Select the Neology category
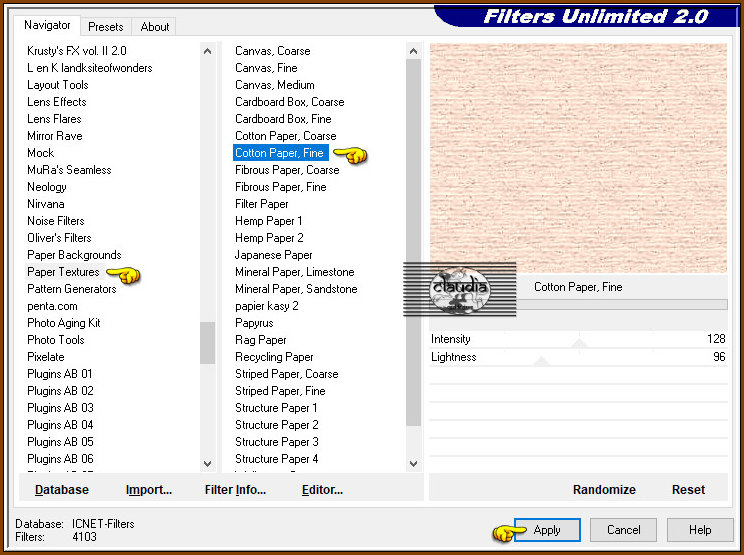This screenshot has height=555, width=744. 47,187
